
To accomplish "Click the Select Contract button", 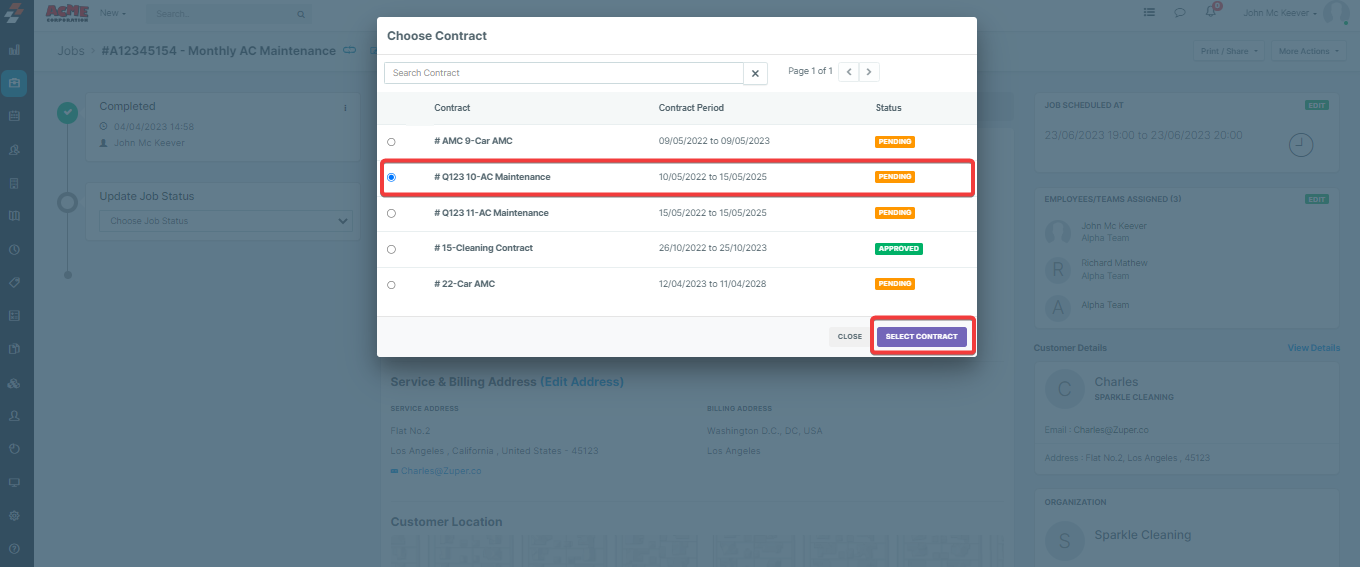I will coord(921,337).
